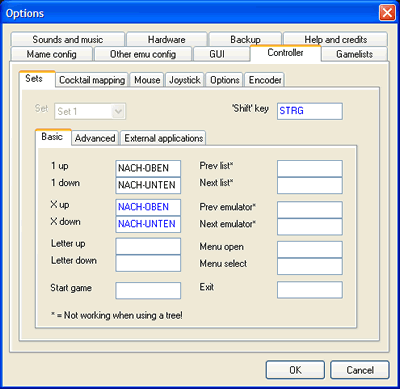Confirm settings with the OK button
The height and width of the screenshot is (389, 400).
coord(295,370)
